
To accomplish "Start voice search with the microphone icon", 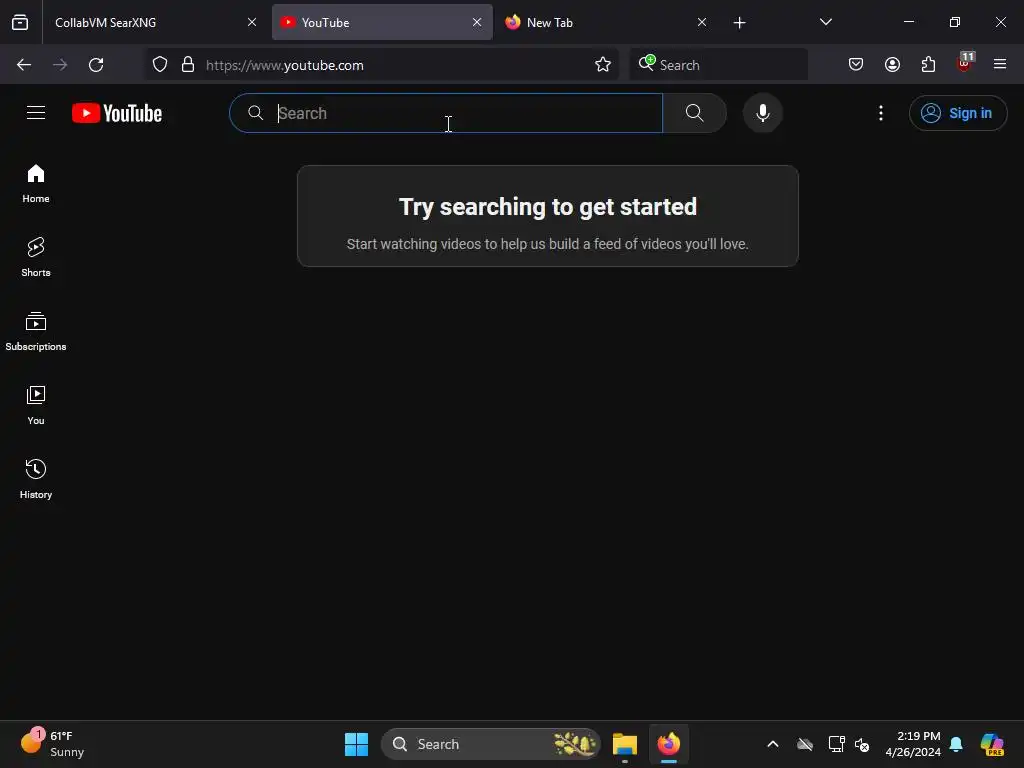I will coord(762,113).
